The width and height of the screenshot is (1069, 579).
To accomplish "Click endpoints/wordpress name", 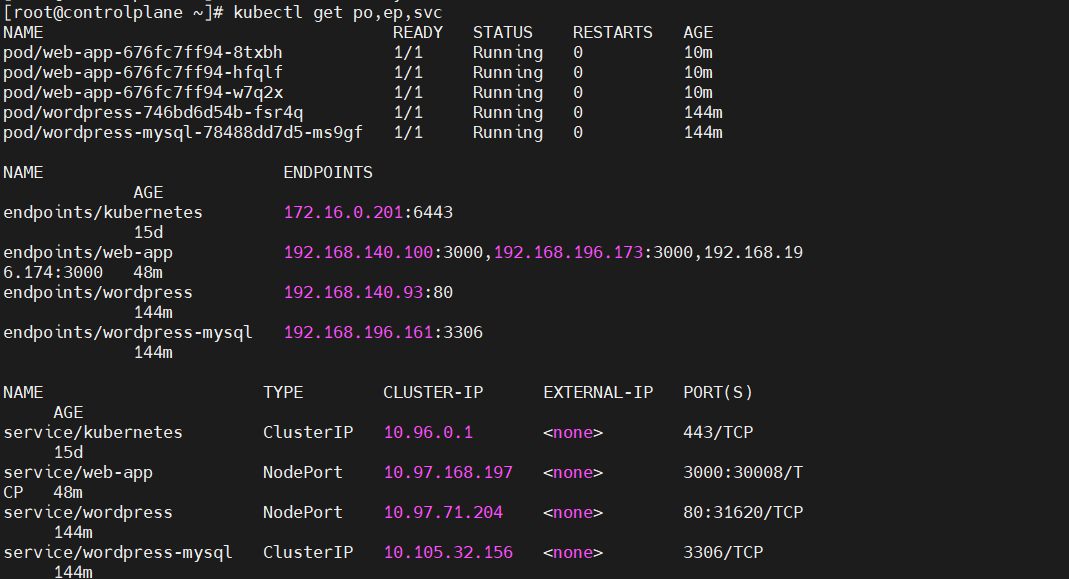I will point(97,293).
